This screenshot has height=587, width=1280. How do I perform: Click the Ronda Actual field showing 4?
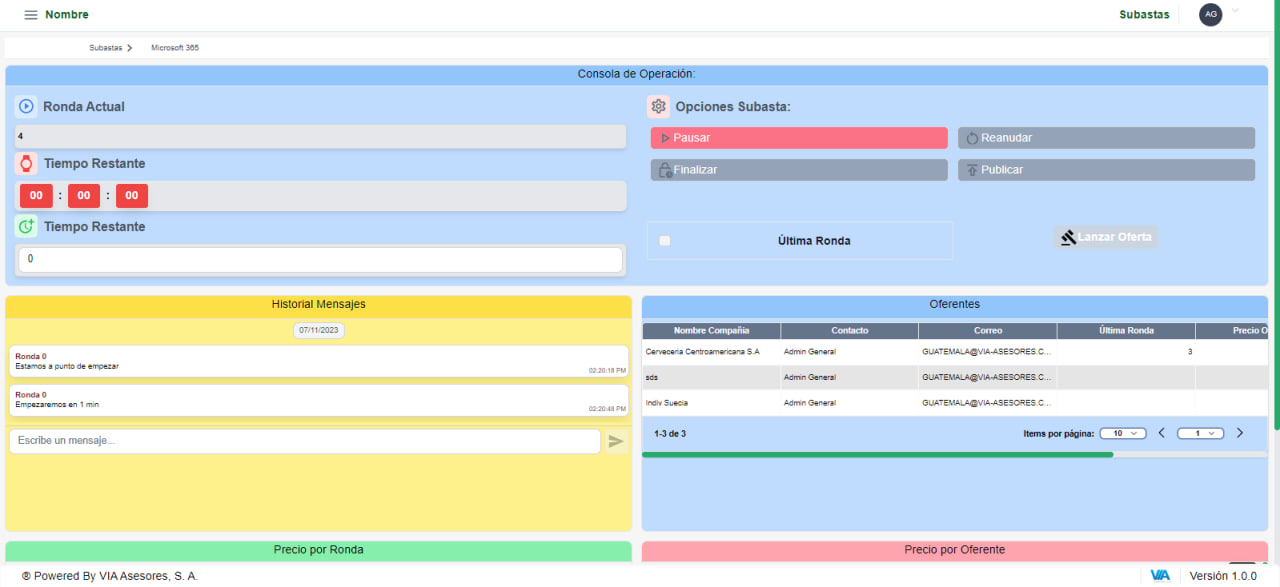point(321,136)
